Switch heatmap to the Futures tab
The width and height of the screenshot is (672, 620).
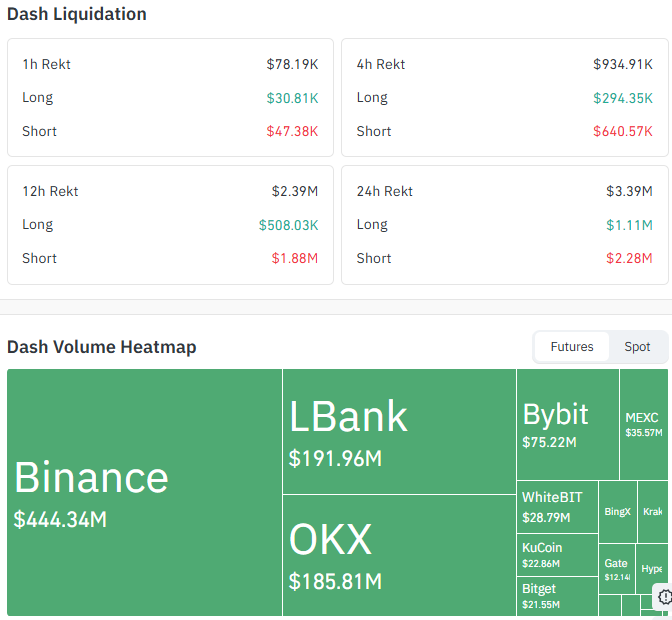click(x=572, y=347)
